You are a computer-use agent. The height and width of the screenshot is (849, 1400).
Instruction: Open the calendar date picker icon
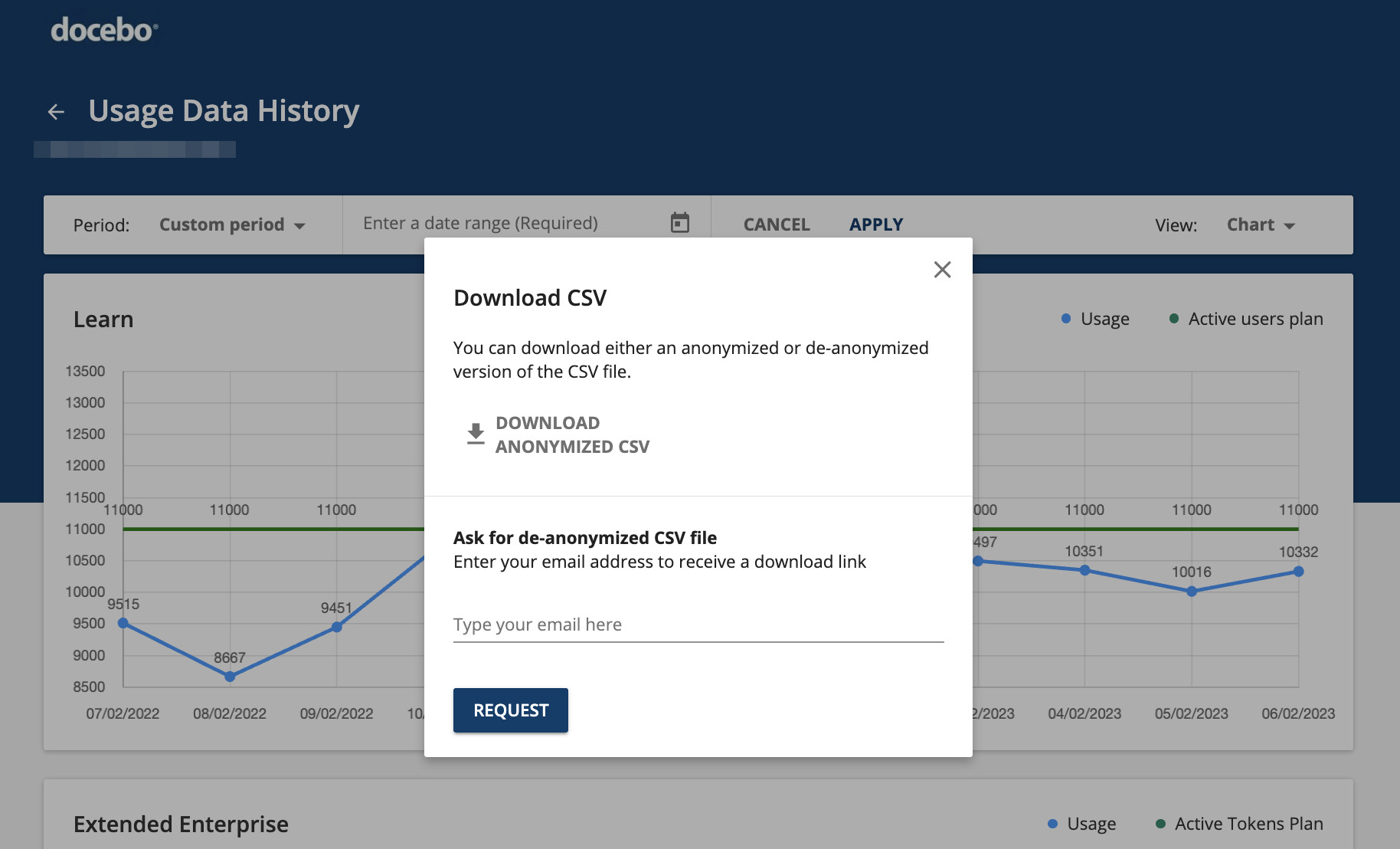(680, 221)
